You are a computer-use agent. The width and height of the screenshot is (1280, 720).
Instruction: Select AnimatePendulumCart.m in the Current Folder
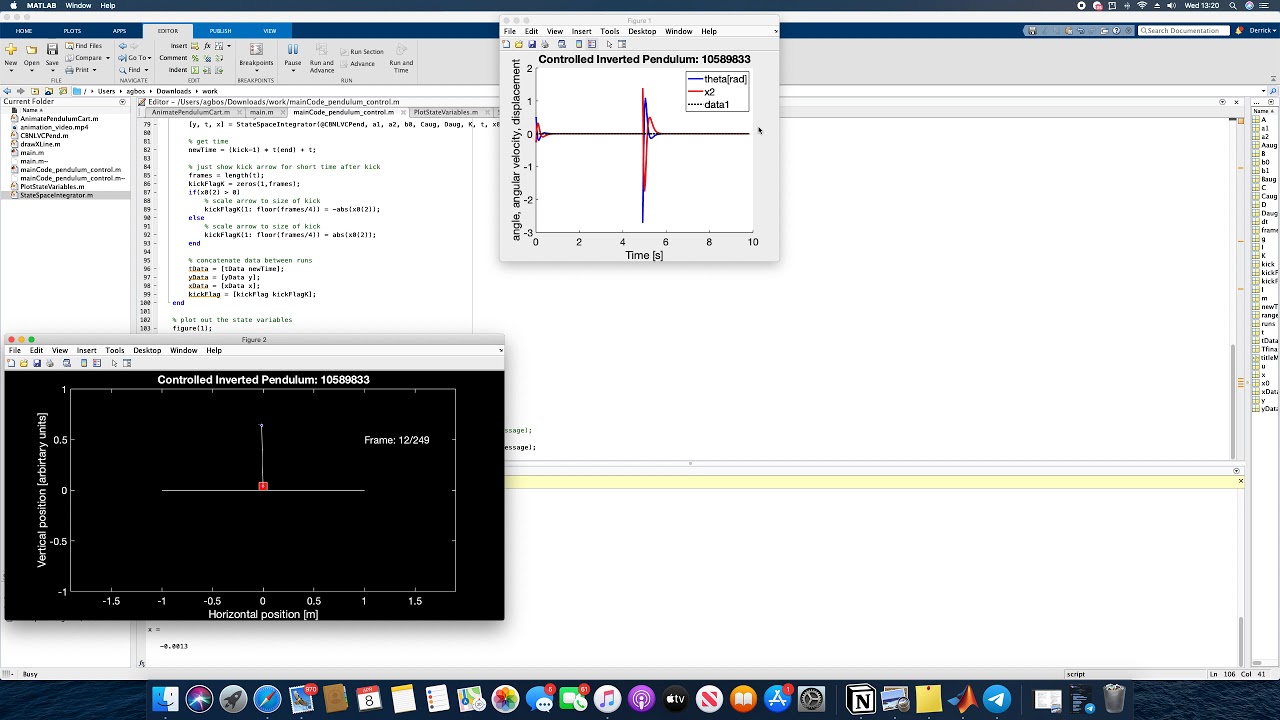tap(59, 118)
